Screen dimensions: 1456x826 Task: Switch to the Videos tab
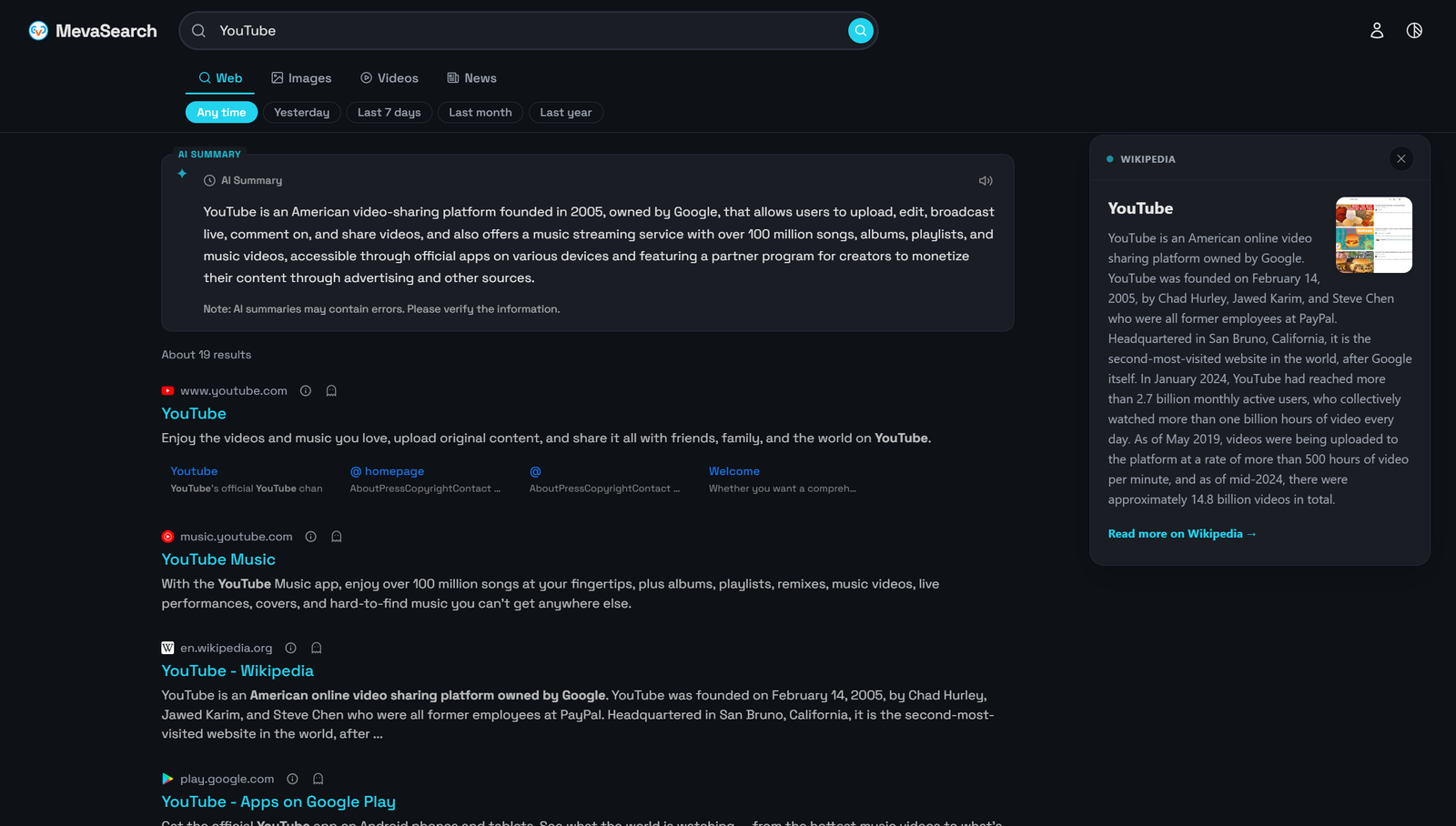click(389, 78)
